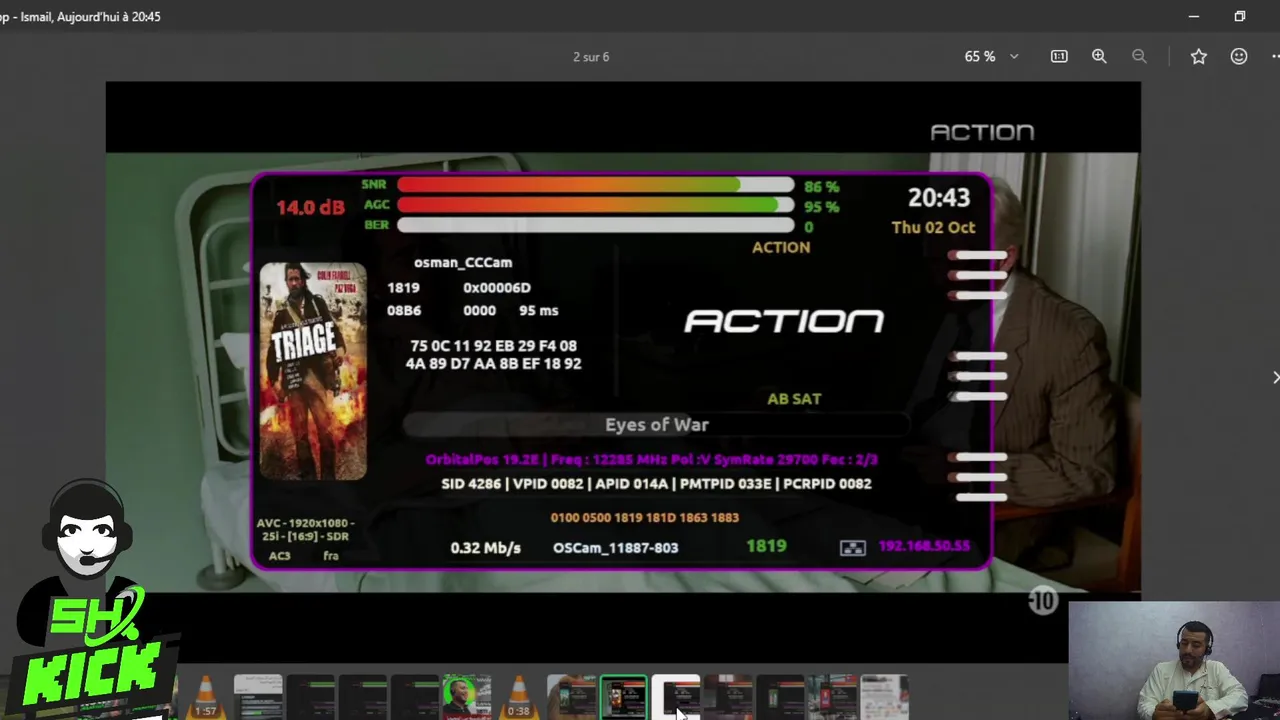Restore down the media viewer window
Image resolution: width=1280 pixels, height=720 pixels.
point(1240,17)
